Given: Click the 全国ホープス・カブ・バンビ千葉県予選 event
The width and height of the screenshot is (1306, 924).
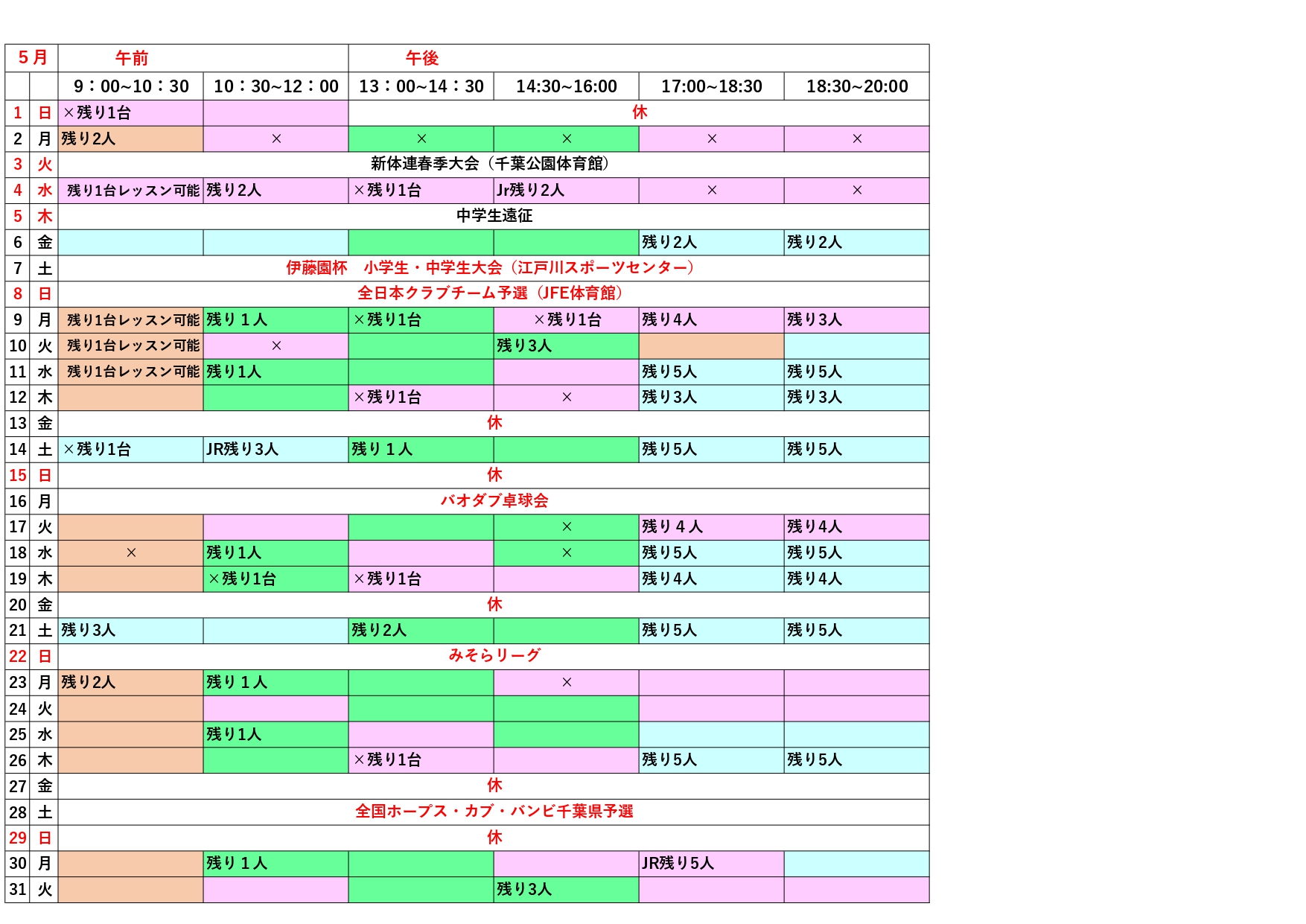Looking at the screenshot, I should pyautogui.click(x=494, y=812).
